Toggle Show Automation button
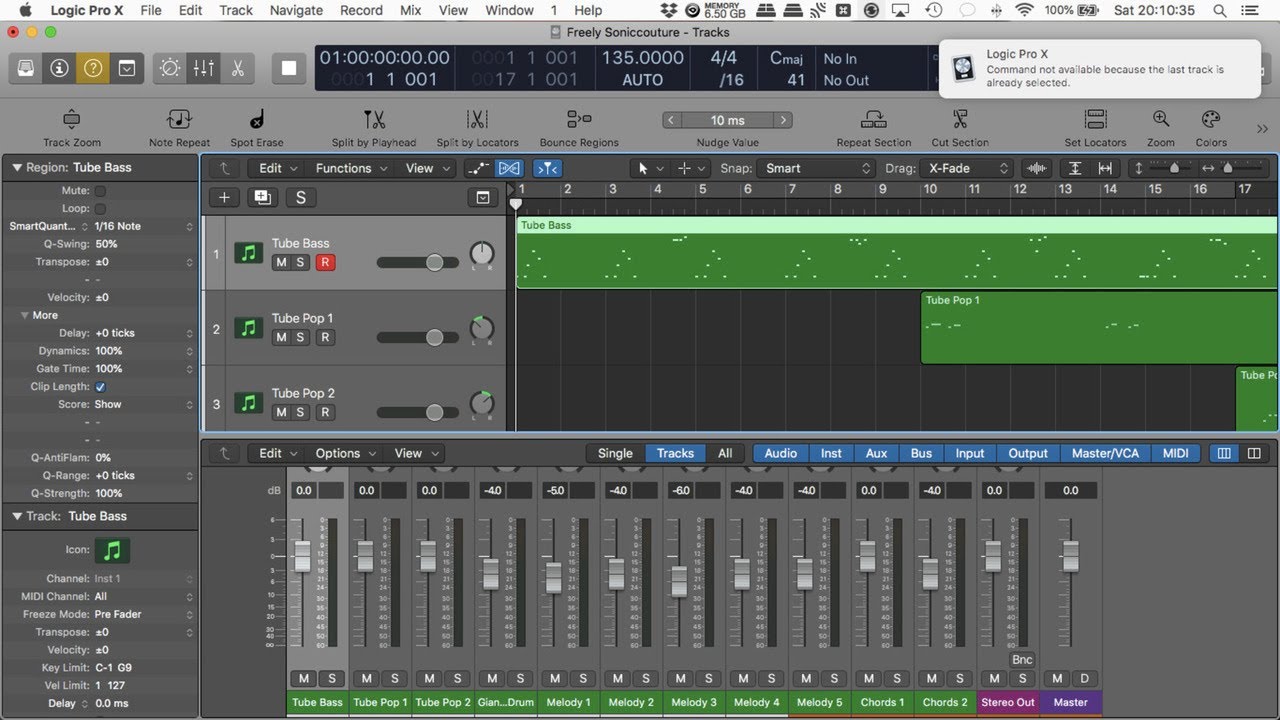Image resolution: width=1280 pixels, height=720 pixels. click(479, 168)
